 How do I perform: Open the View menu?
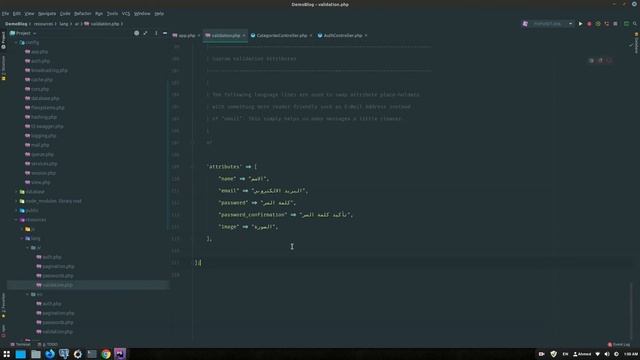(x=29, y=13)
